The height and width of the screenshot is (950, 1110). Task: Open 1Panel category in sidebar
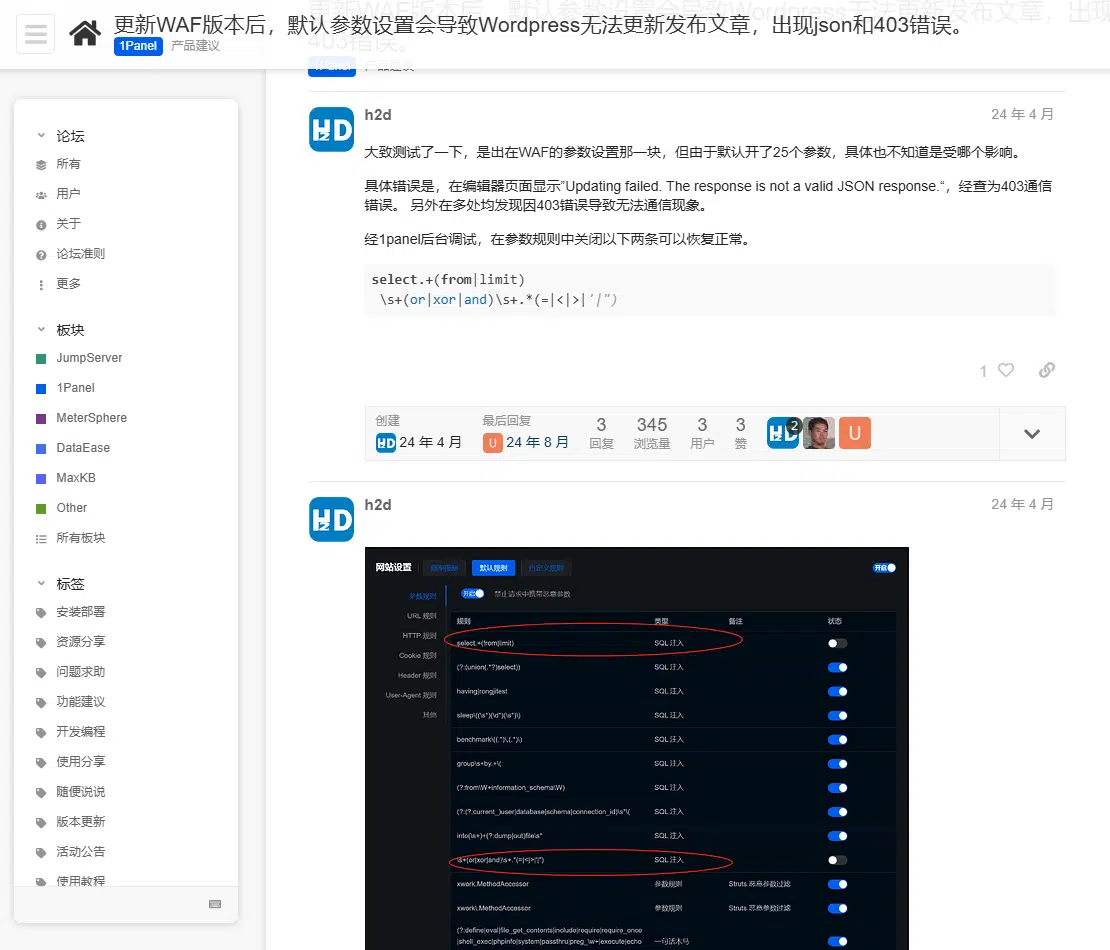(75, 388)
